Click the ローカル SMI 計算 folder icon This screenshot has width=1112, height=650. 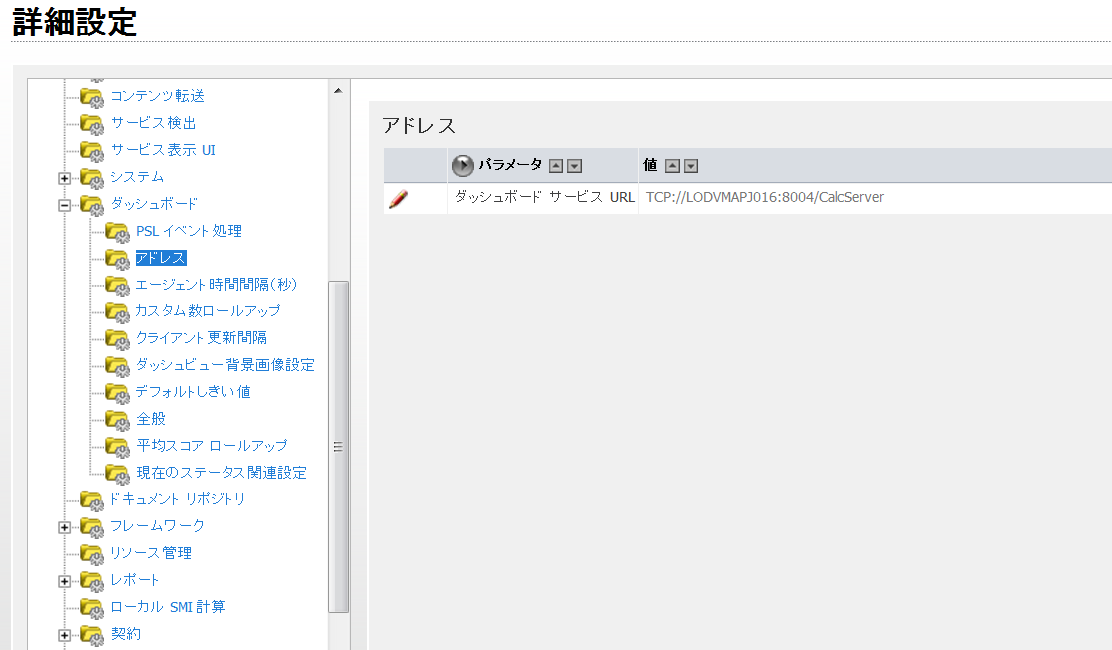point(92,607)
